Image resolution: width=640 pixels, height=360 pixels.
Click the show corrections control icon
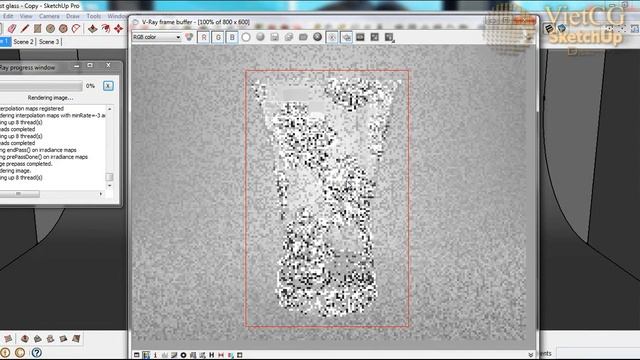point(375,37)
